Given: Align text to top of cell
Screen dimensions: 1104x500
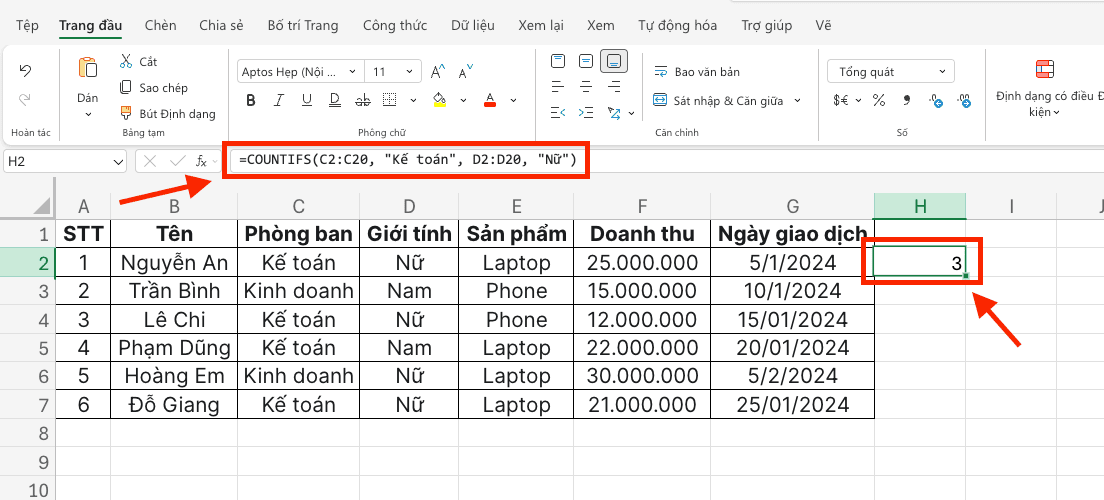Looking at the screenshot, I should tap(558, 61).
